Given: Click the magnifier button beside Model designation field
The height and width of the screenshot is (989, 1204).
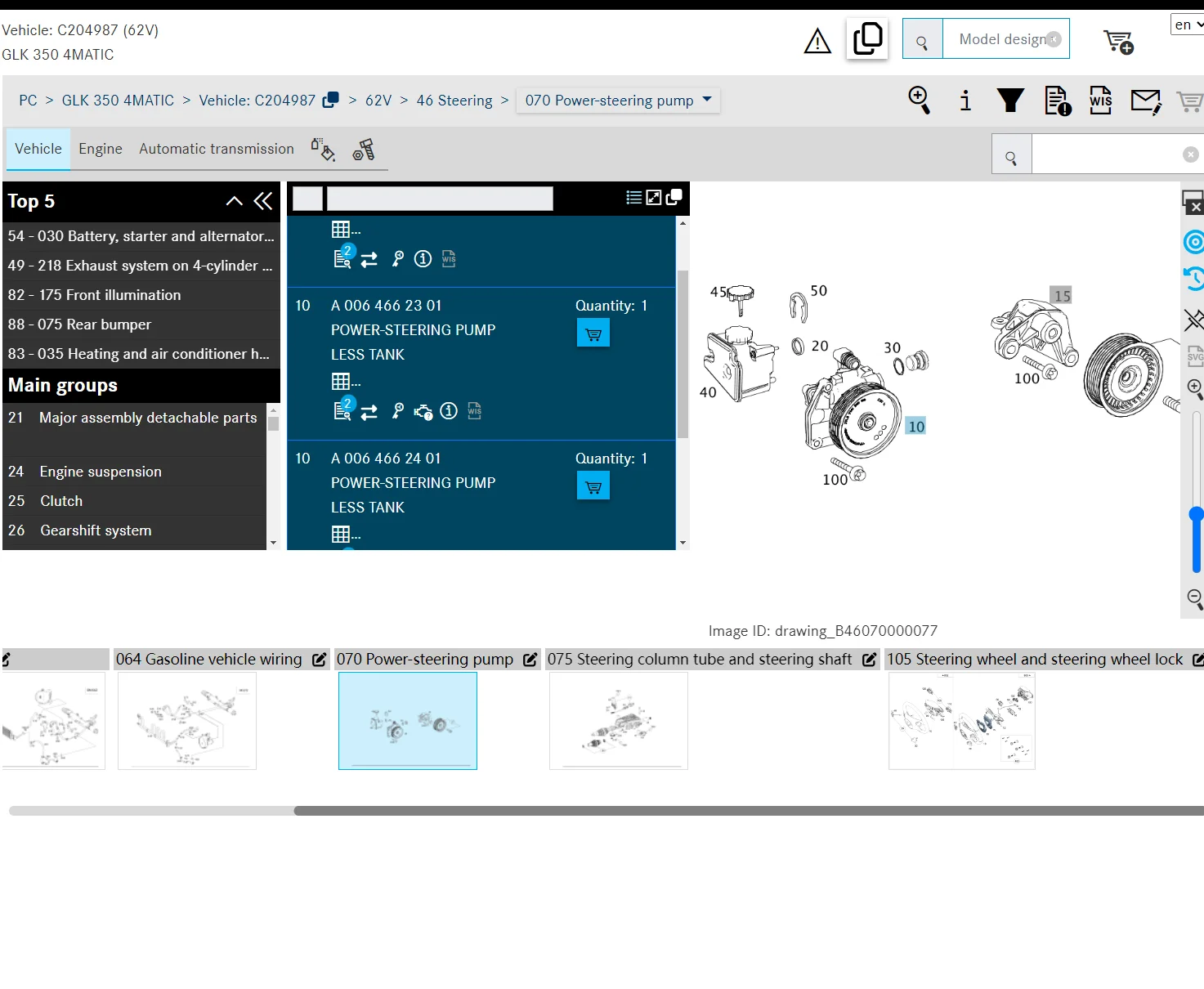Looking at the screenshot, I should click(x=923, y=39).
